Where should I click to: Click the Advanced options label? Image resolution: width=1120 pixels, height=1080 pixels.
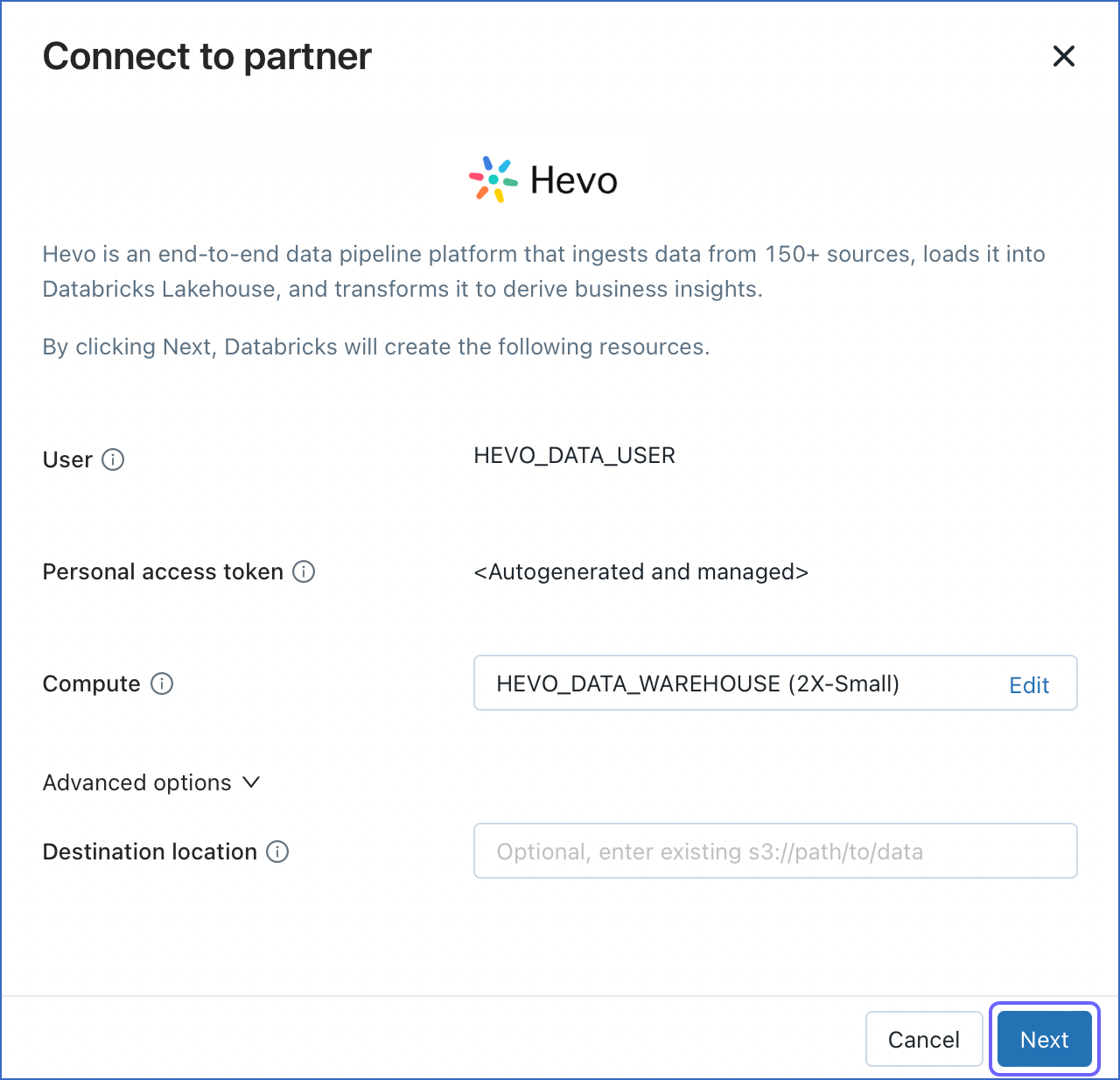tap(136, 782)
